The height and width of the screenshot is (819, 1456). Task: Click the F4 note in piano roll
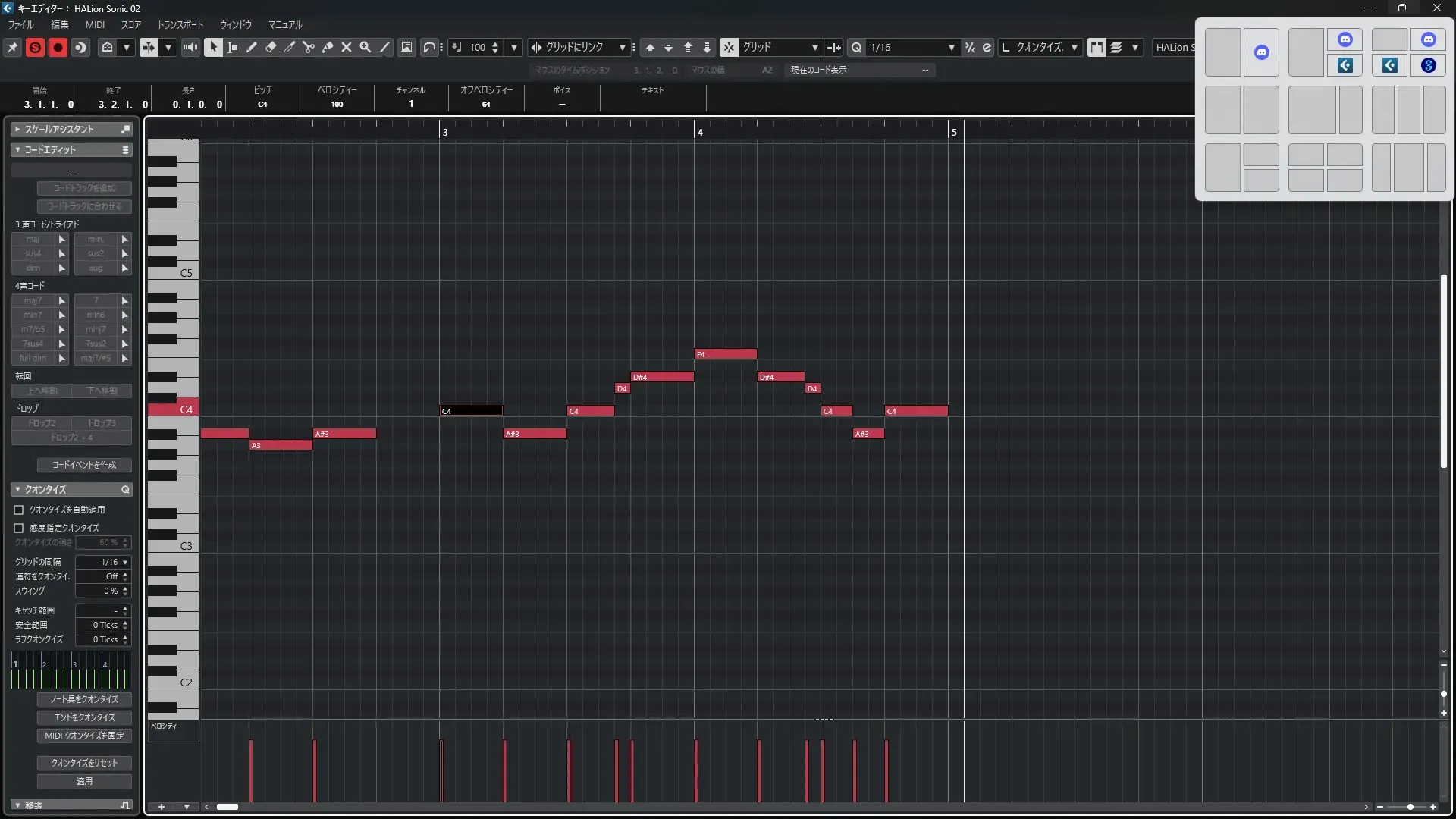726,354
